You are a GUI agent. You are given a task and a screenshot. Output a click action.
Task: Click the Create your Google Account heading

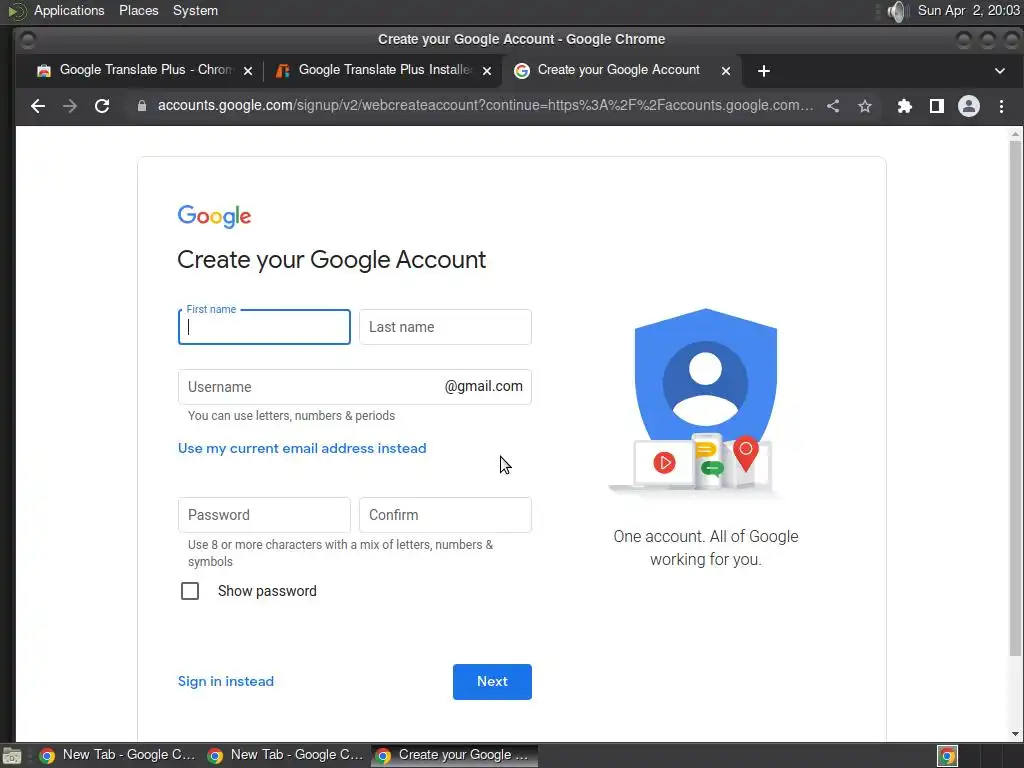pos(331,260)
